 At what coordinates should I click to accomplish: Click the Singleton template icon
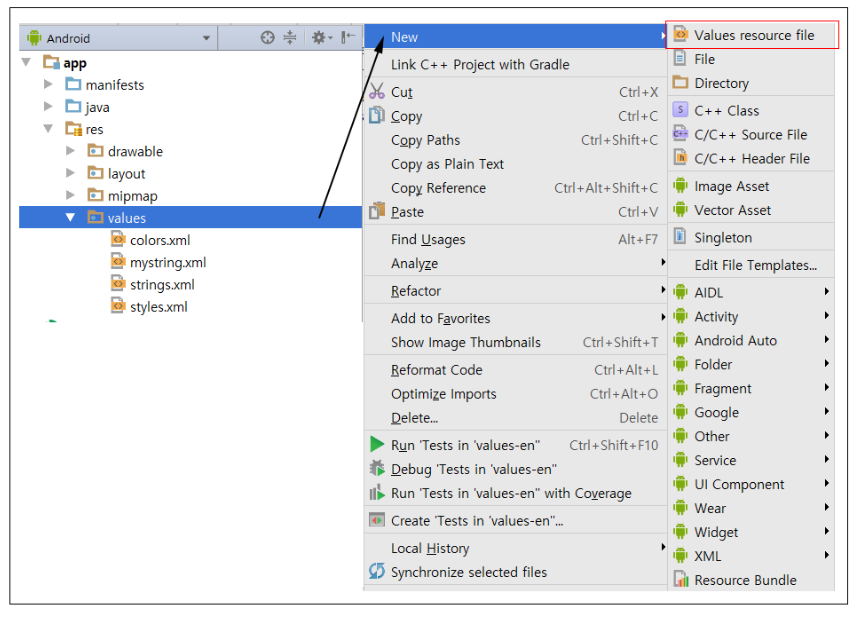pos(680,236)
